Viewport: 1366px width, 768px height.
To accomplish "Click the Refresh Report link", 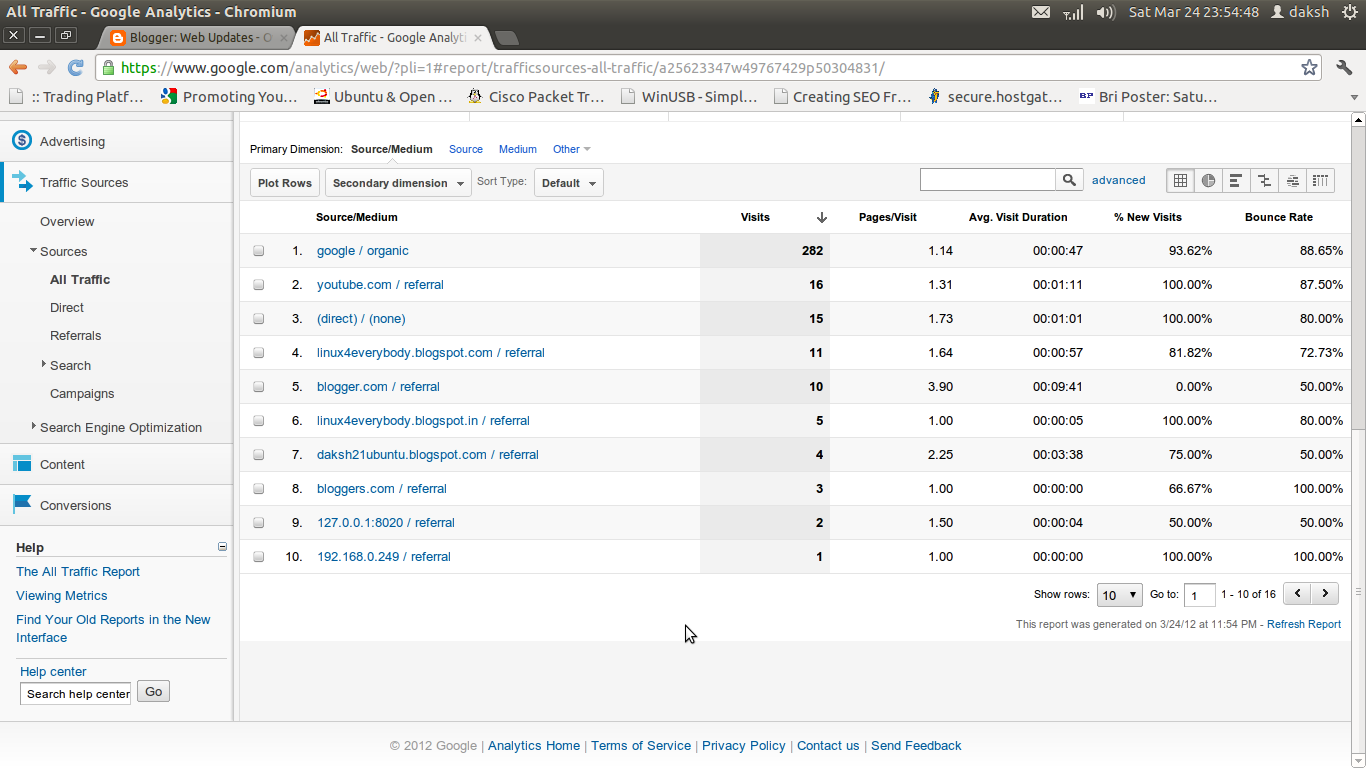I will tap(1304, 624).
